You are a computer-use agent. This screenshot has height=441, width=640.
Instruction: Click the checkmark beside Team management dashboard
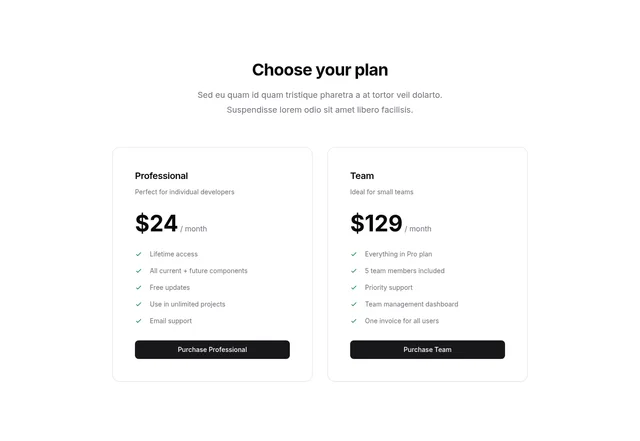(354, 304)
